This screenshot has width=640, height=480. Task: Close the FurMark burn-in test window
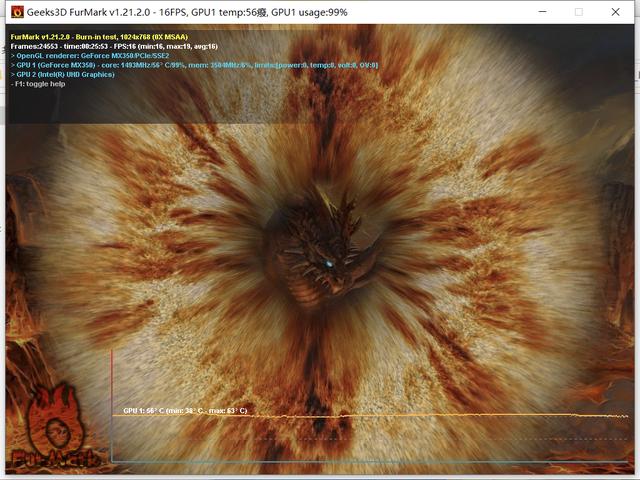pyautogui.click(x=618, y=12)
